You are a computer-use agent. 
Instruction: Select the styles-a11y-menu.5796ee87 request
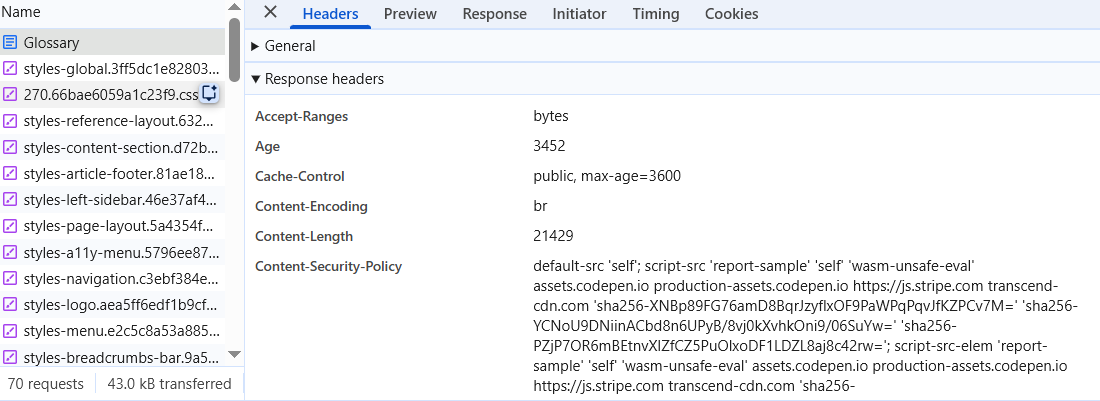(112, 252)
